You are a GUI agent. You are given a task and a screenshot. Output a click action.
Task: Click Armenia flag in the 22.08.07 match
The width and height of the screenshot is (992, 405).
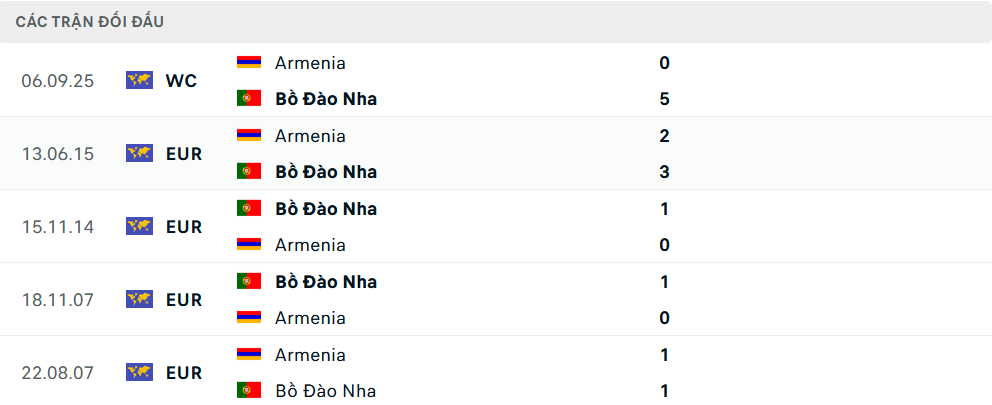(249, 354)
